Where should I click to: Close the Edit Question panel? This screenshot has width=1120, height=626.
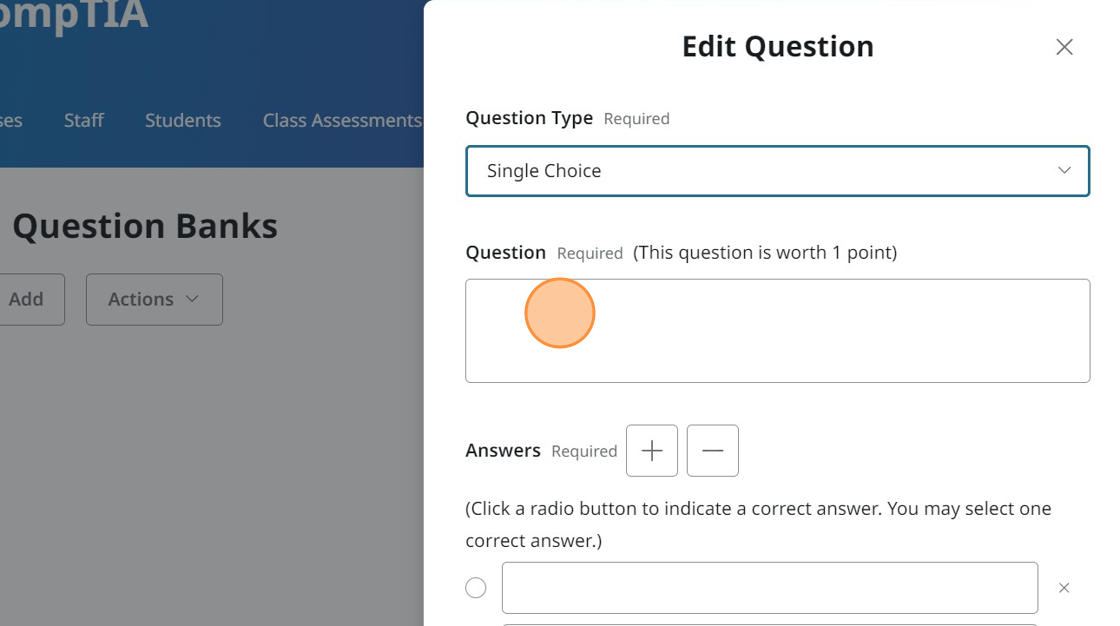click(1064, 47)
